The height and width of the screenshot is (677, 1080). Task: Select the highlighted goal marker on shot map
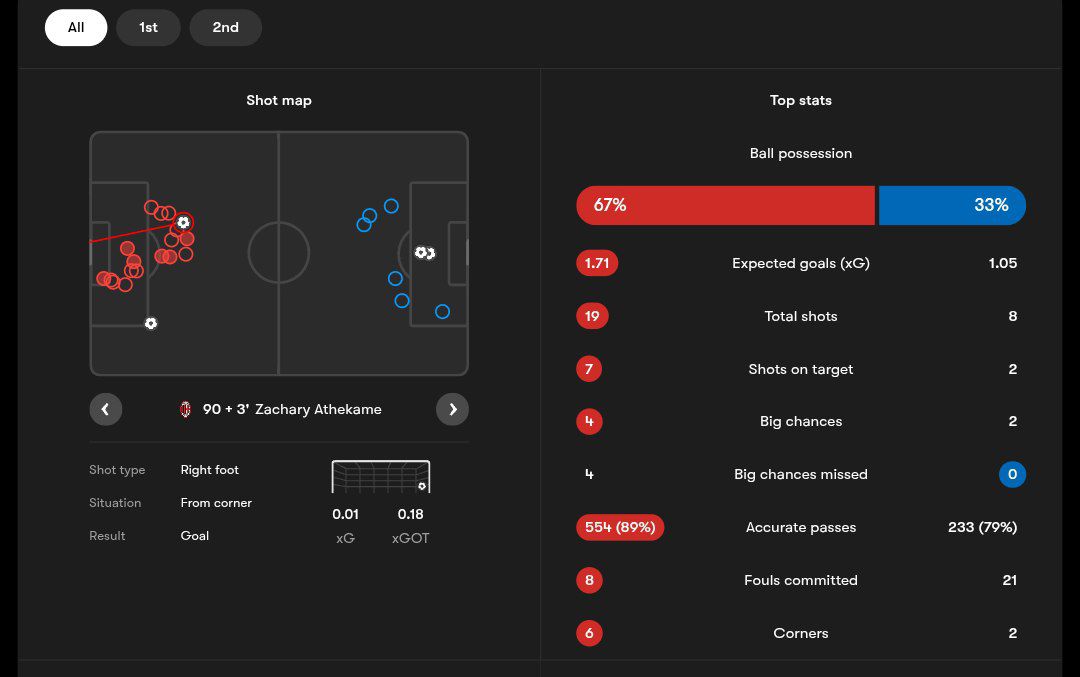[x=183, y=222]
